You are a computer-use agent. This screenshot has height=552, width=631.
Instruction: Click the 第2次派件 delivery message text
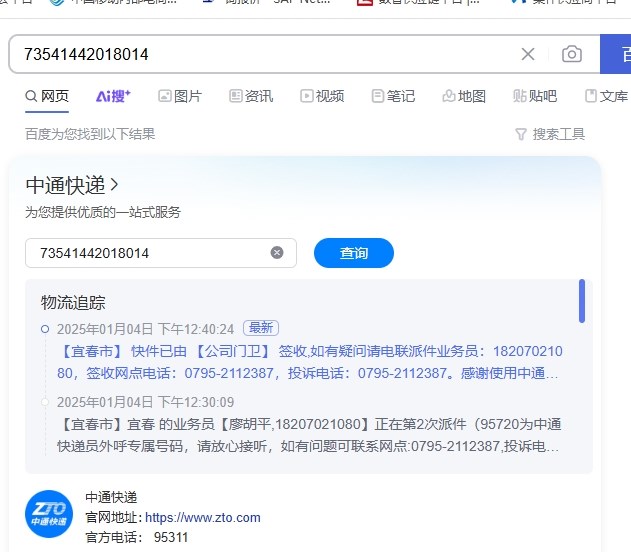(x=309, y=435)
